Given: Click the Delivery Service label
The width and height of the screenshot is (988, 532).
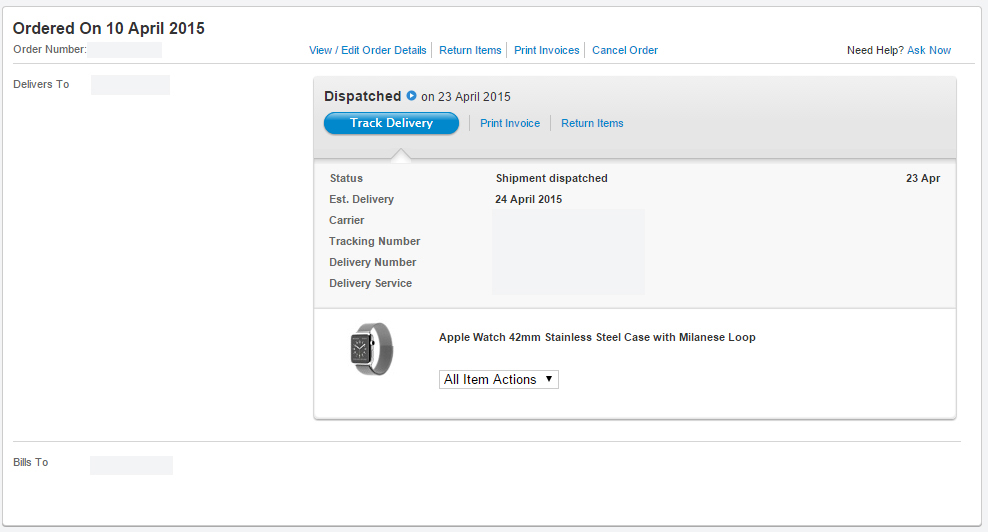Looking at the screenshot, I should pos(370,284).
